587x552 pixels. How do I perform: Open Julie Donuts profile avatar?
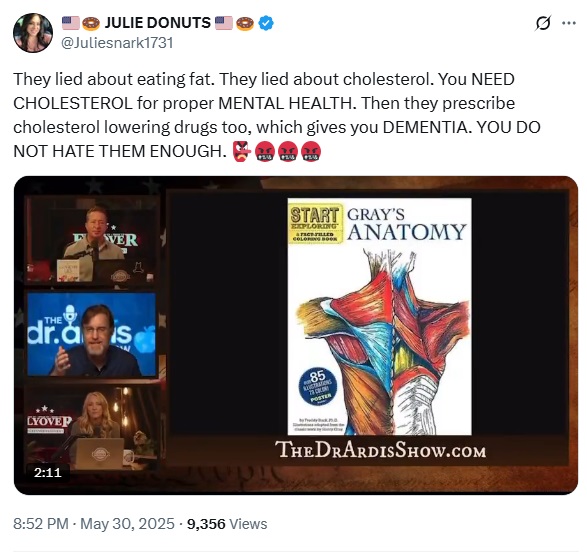point(33,33)
